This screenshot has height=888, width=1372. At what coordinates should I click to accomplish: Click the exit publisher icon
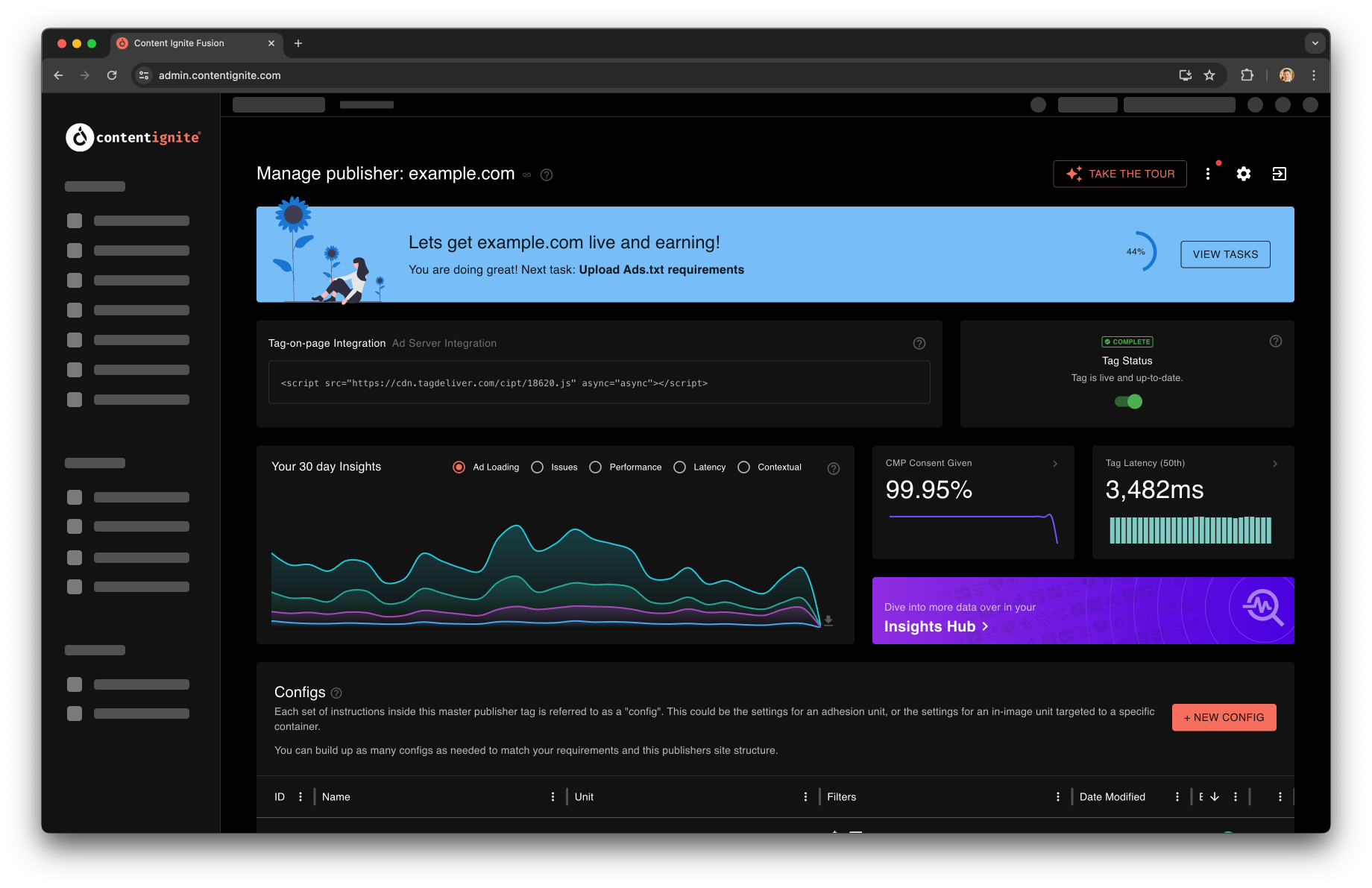[1280, 174]
